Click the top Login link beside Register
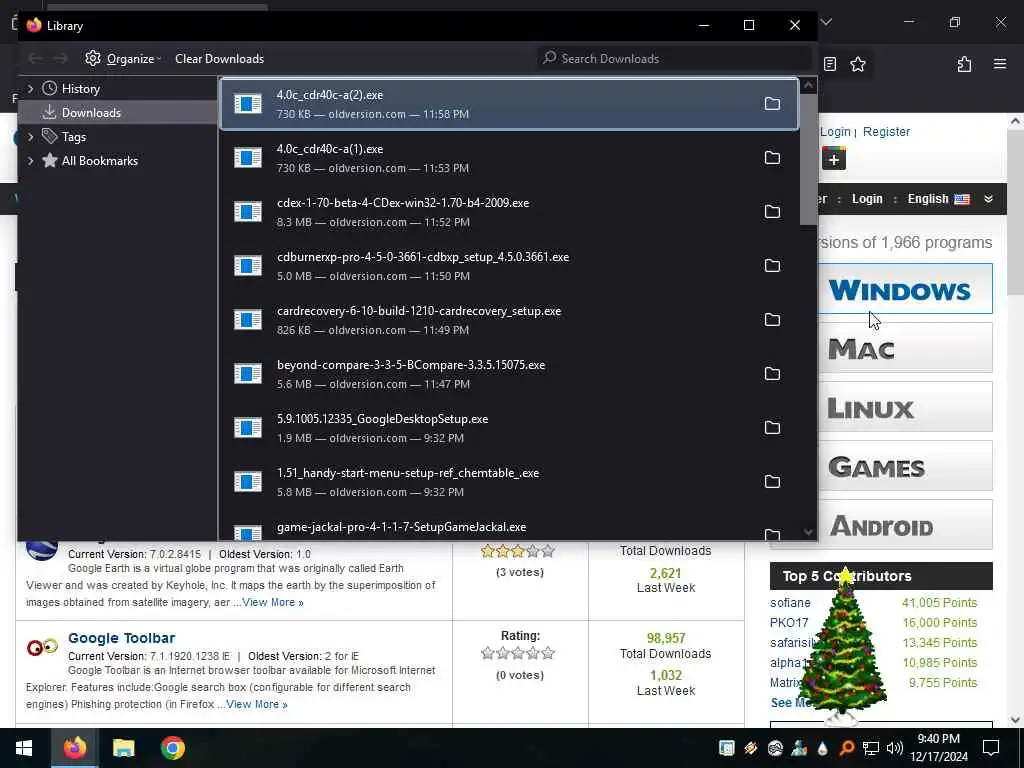The image size is (1024, 768). (x=835, y=131)
